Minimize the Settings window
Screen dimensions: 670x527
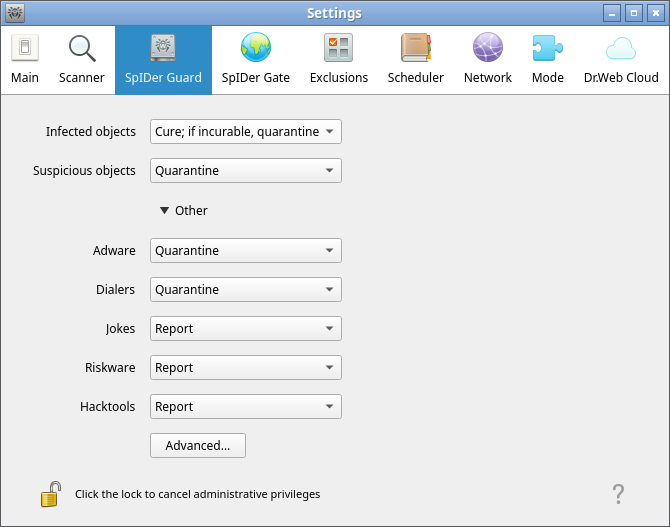click(611, 13)
